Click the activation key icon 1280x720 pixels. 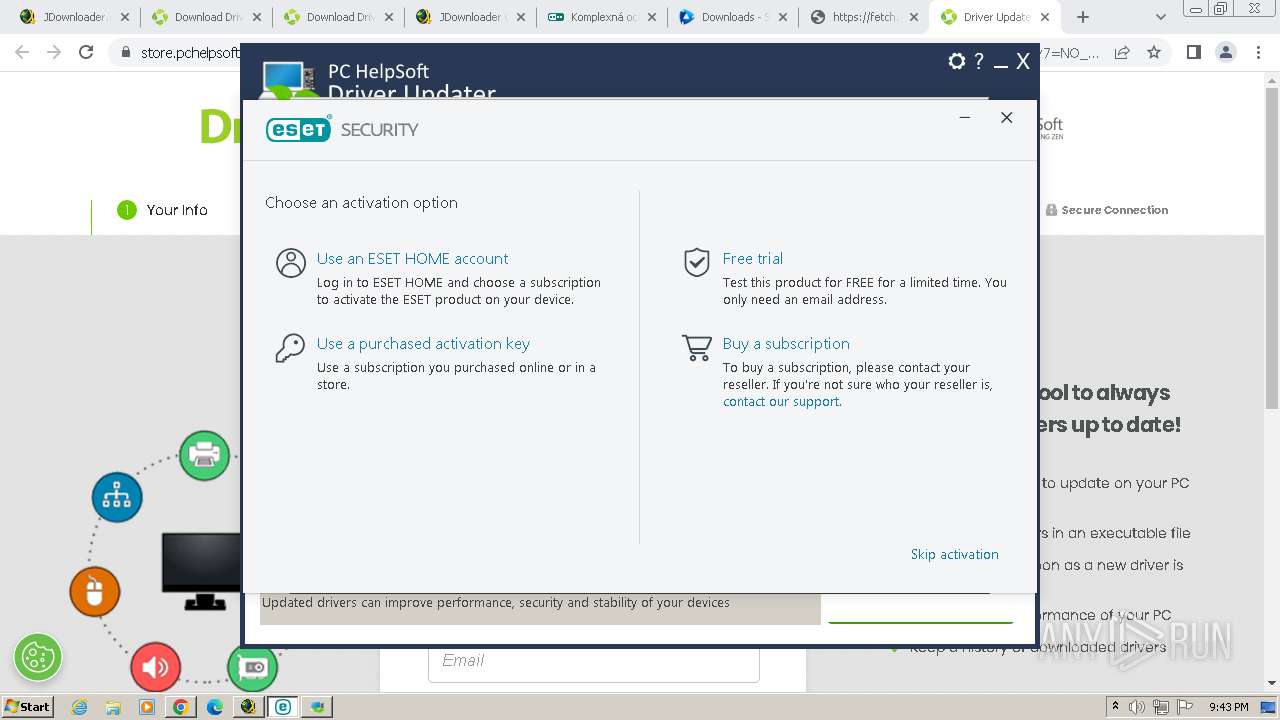click(290, 348)
